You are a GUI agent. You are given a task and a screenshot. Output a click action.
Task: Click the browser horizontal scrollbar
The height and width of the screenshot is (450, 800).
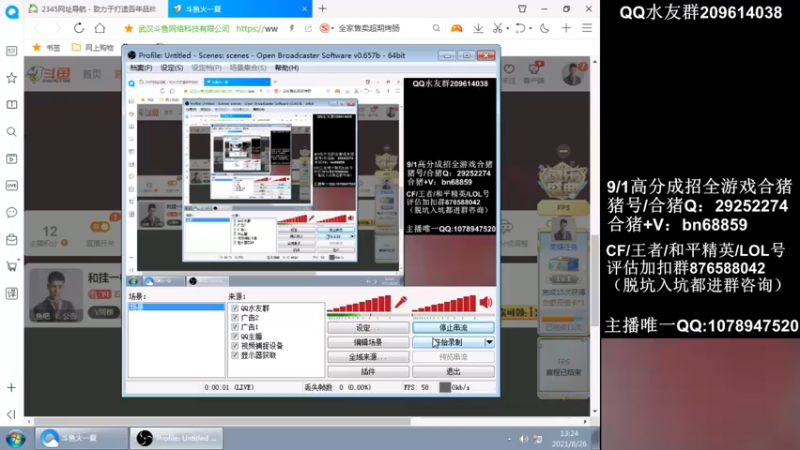(x=221, y=421)
